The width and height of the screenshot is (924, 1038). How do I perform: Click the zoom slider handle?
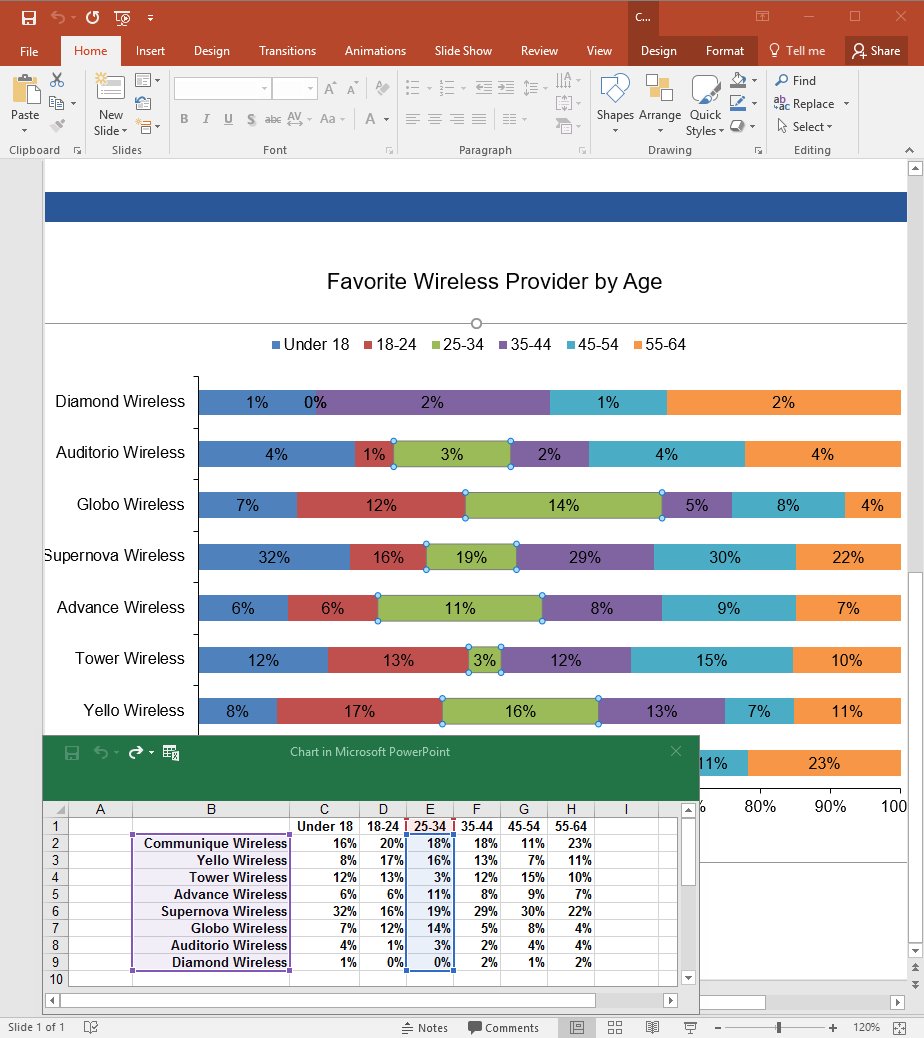pos(779,1027)
